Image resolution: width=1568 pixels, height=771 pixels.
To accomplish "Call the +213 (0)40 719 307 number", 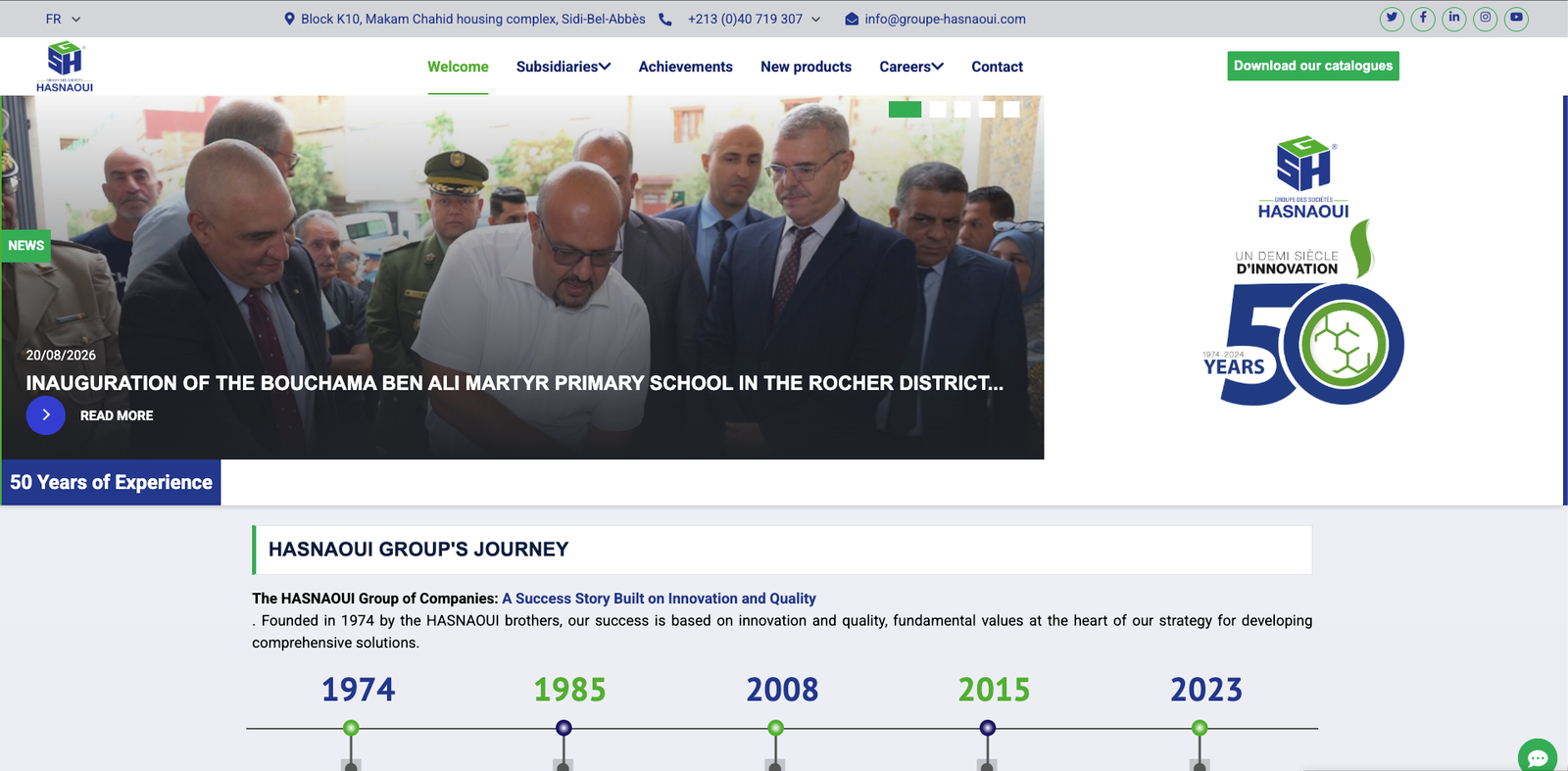I will click(745, 19).
